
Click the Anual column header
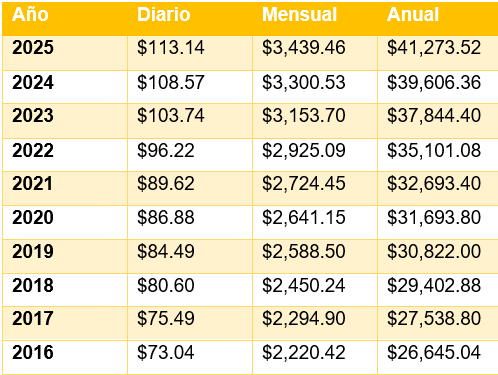pos(413,15)
